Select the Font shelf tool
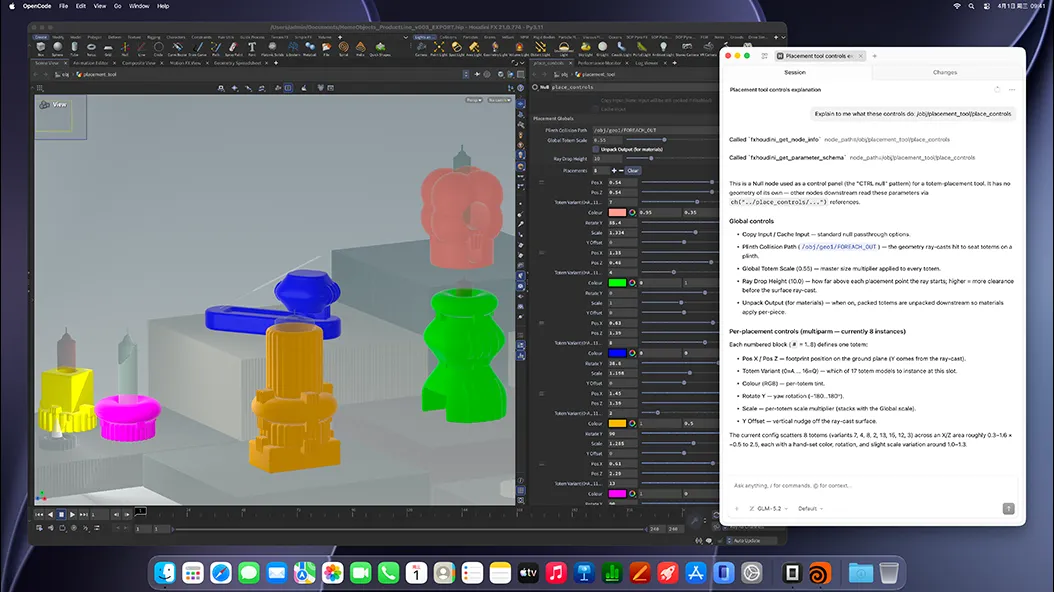This screenshot has width=1054, height=592. (x=252, y=50)
